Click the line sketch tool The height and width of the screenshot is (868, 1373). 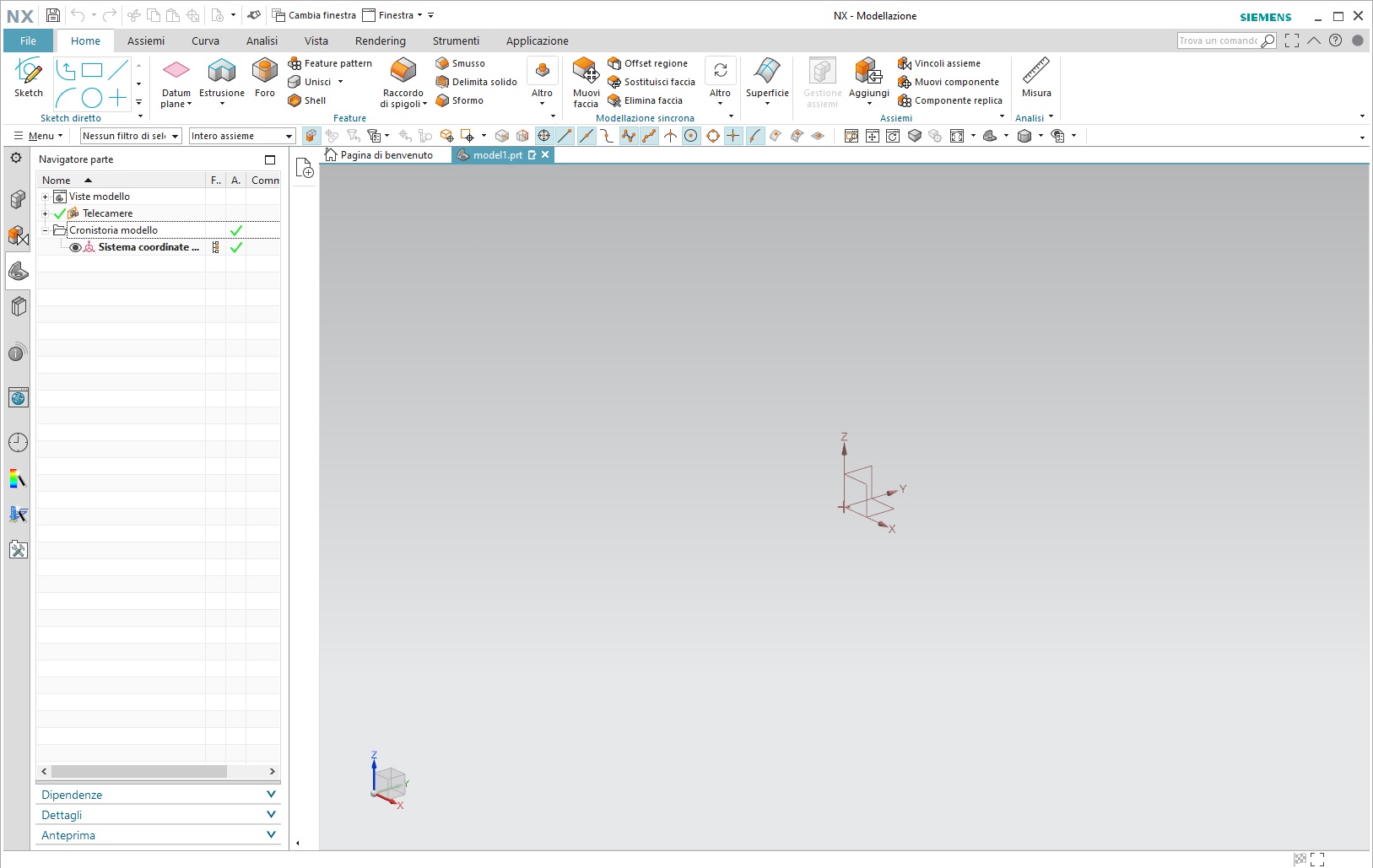coord(118,70)
